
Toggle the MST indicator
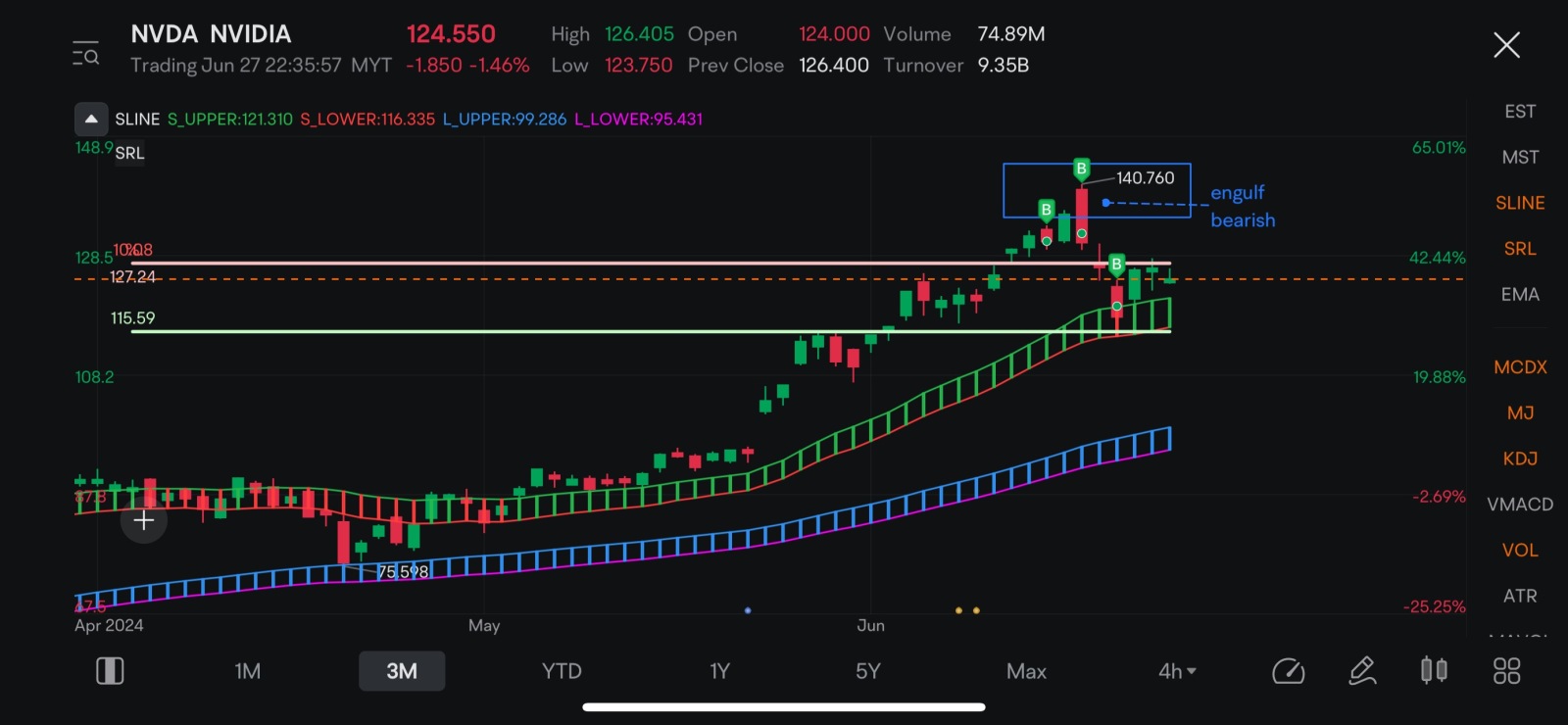pos(1520,158)
